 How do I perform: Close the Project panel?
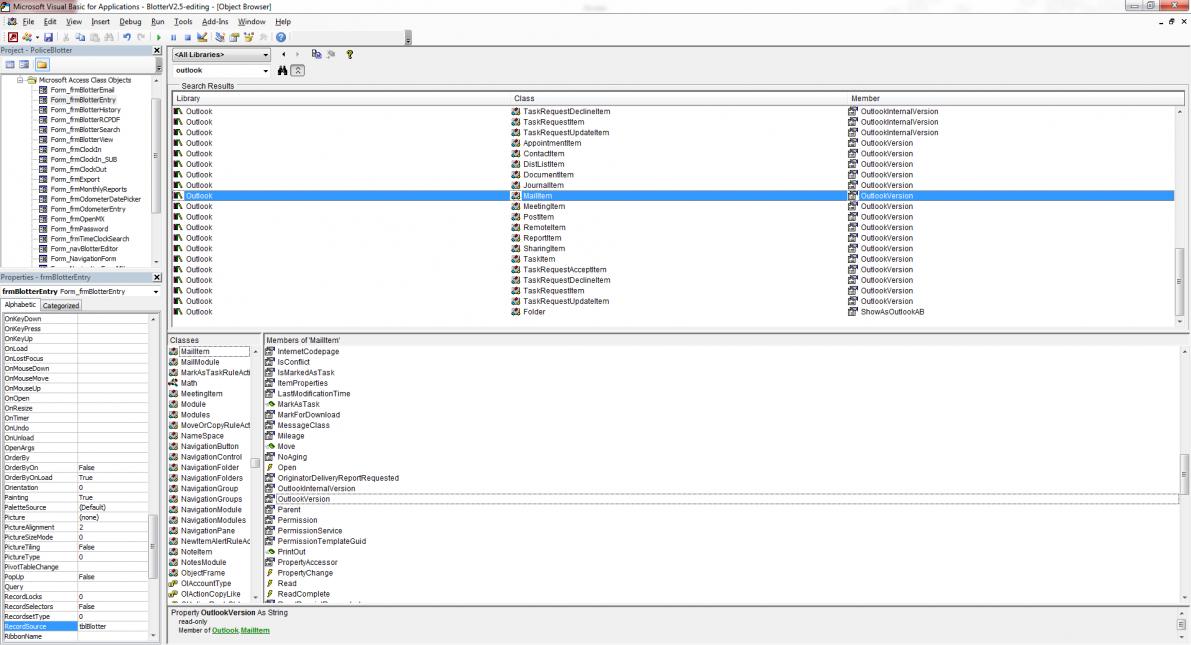[157, 50]
